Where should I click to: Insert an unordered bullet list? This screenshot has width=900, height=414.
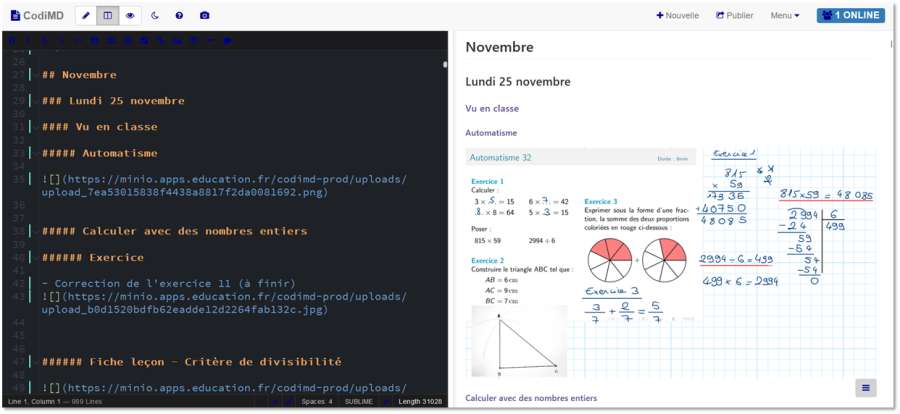coord(111,41)
